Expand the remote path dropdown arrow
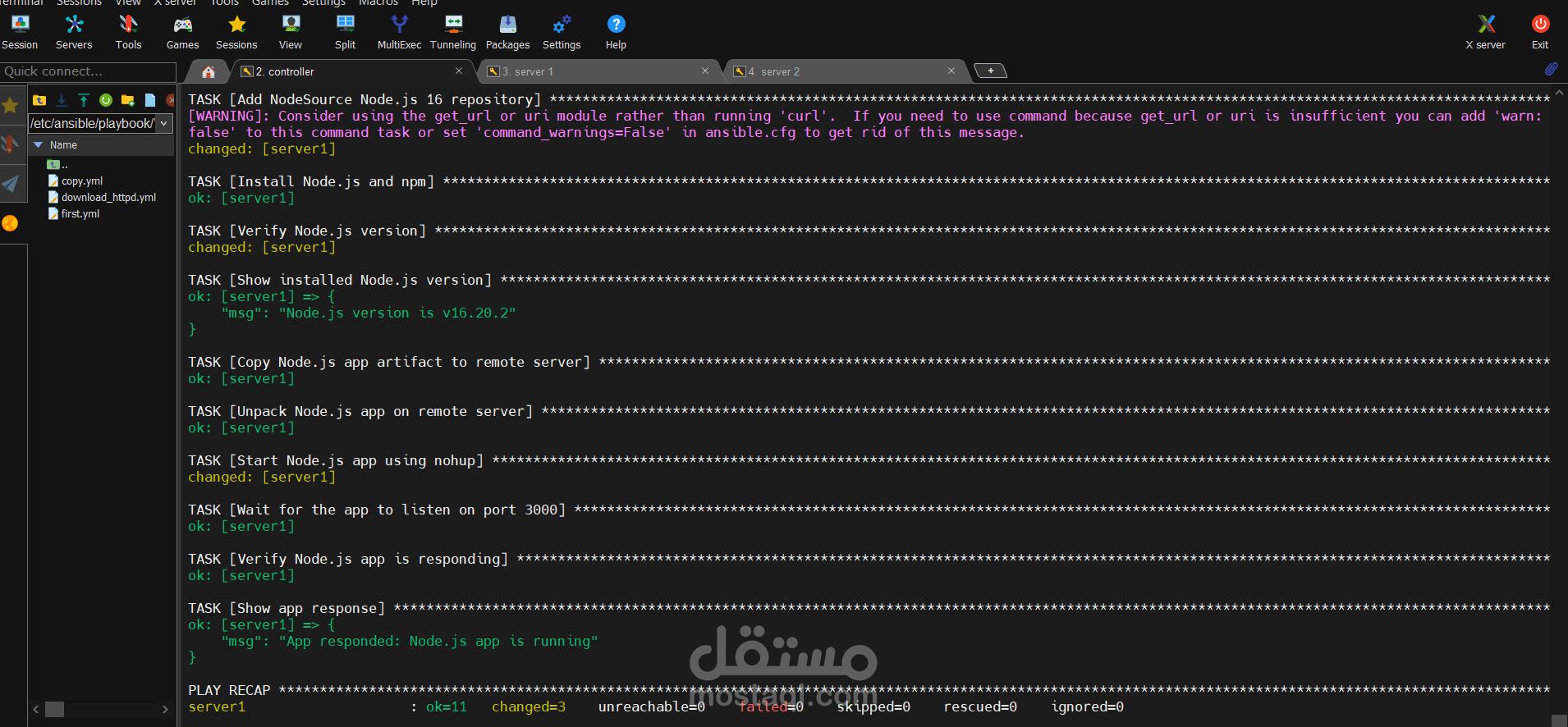This screenshot has height=727, width=1568. pos(164,123)
